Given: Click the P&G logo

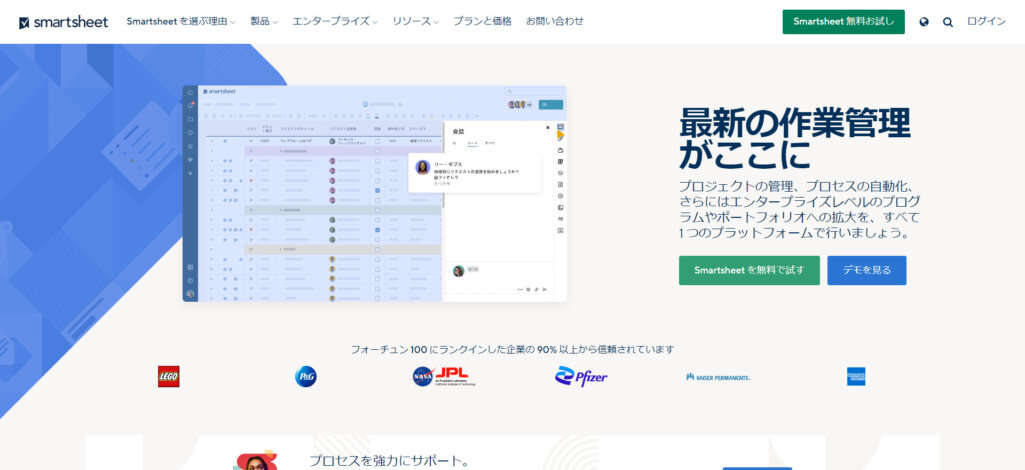Looking at the screenshot, I should tap(306, 377).
